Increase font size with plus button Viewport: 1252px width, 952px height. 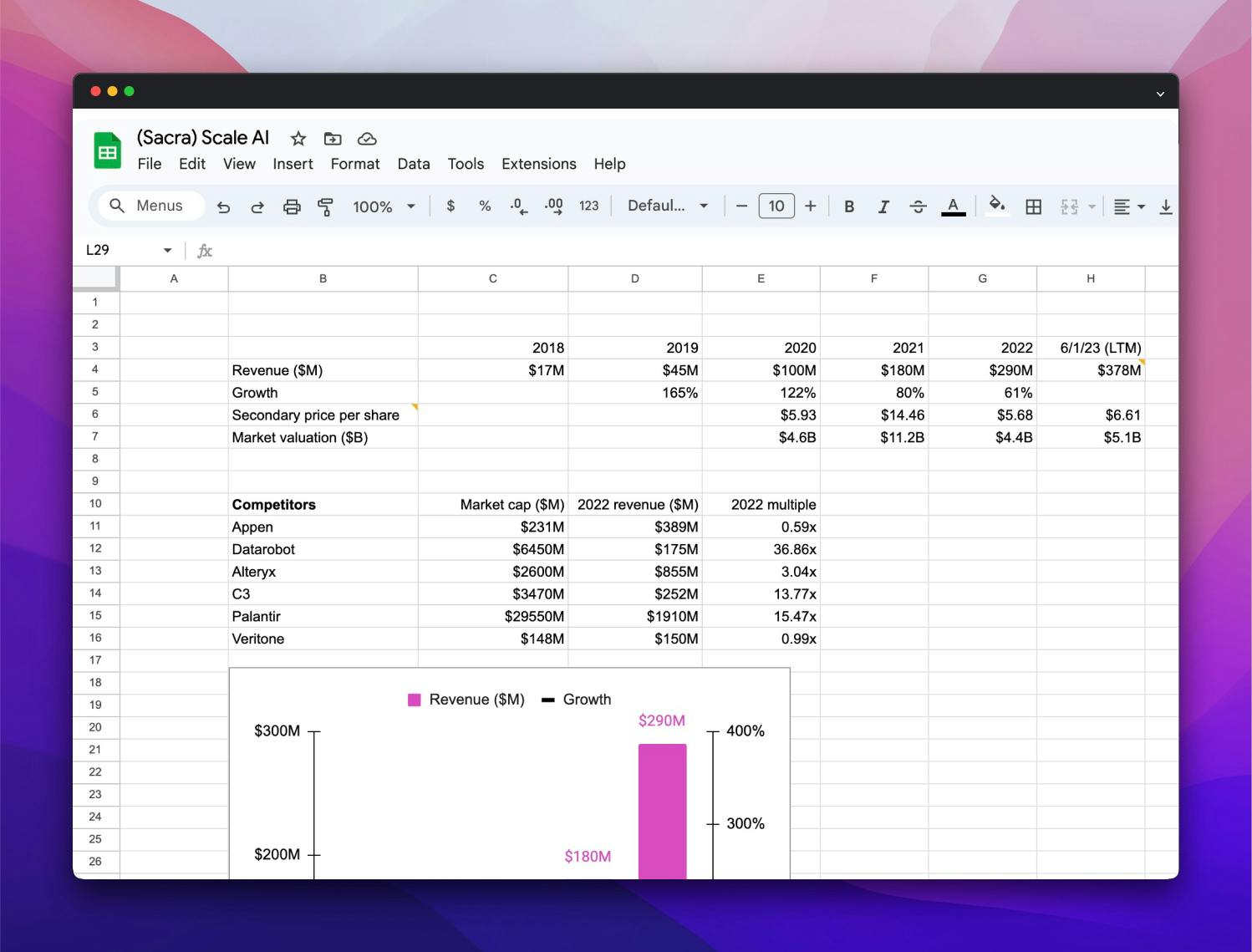pos(810,206)
